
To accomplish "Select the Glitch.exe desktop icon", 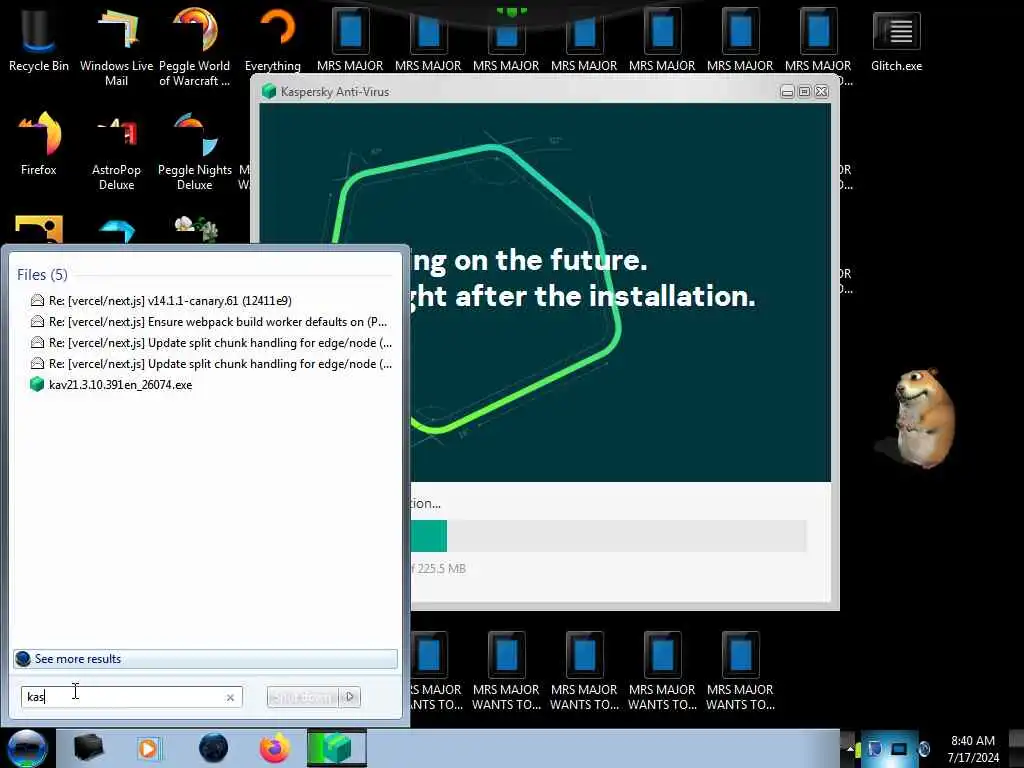I will (x=896, y=40).
